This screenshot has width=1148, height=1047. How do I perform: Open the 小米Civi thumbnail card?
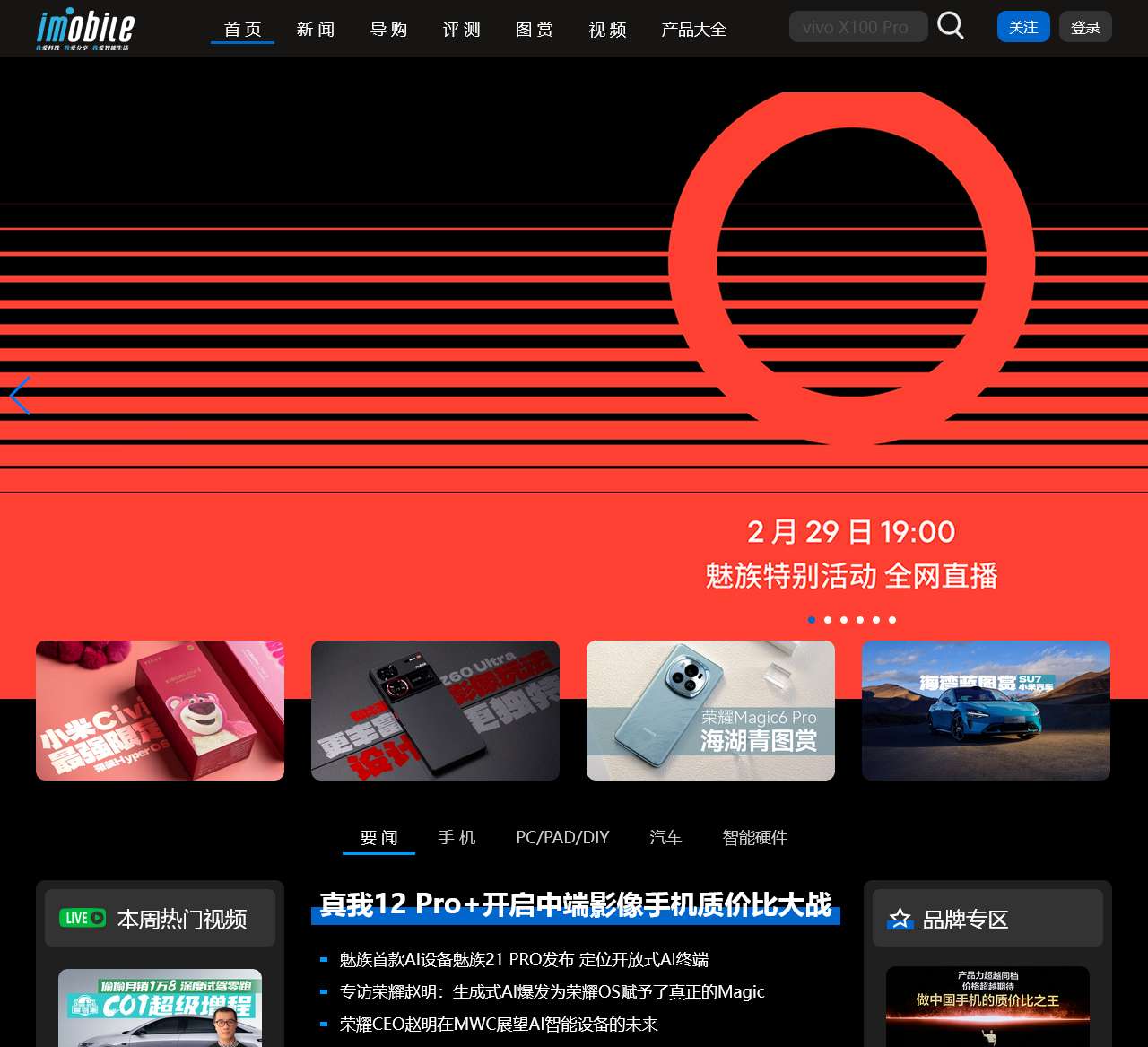coord(160,711)
